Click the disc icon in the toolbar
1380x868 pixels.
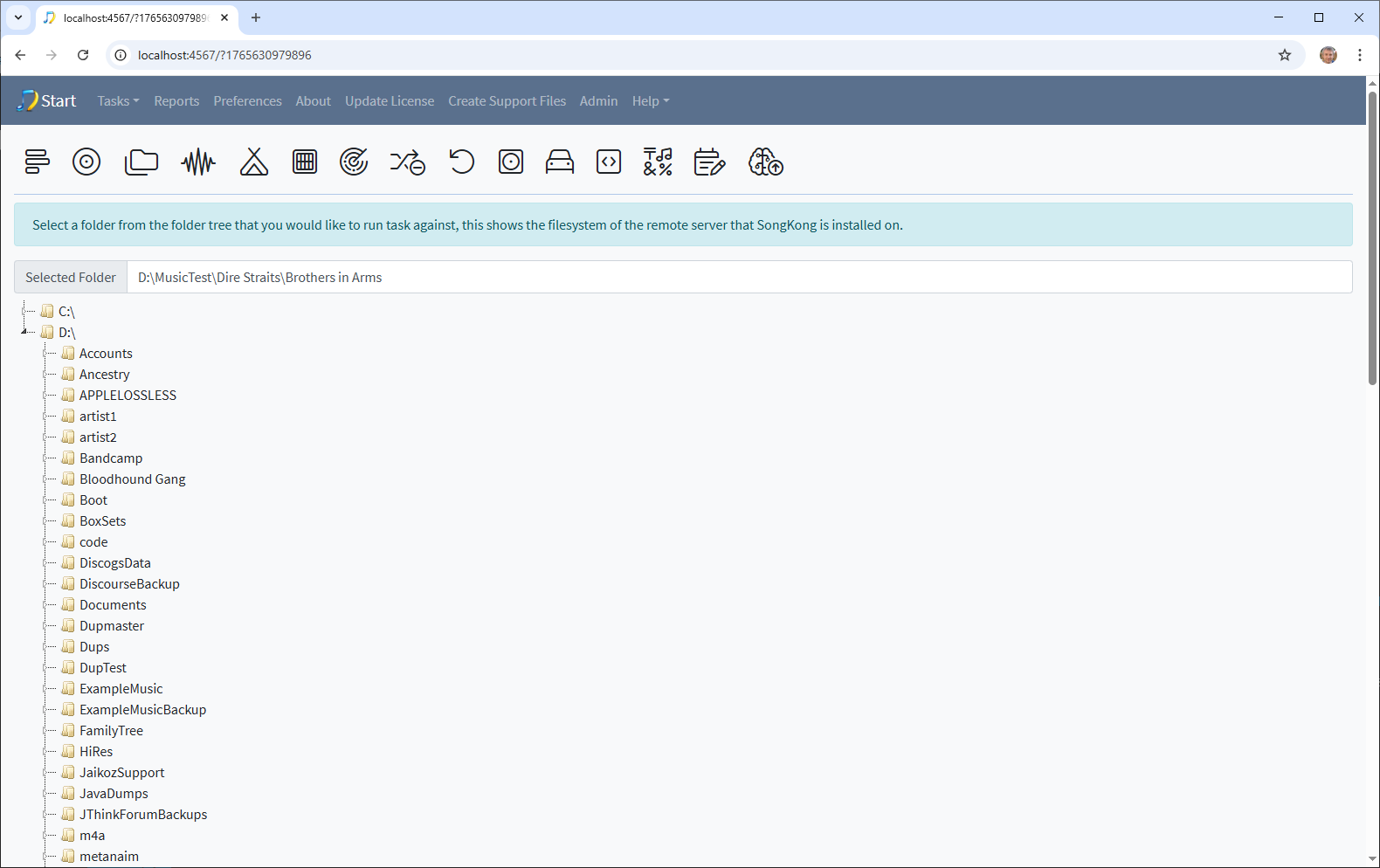(x=86, y=162)
